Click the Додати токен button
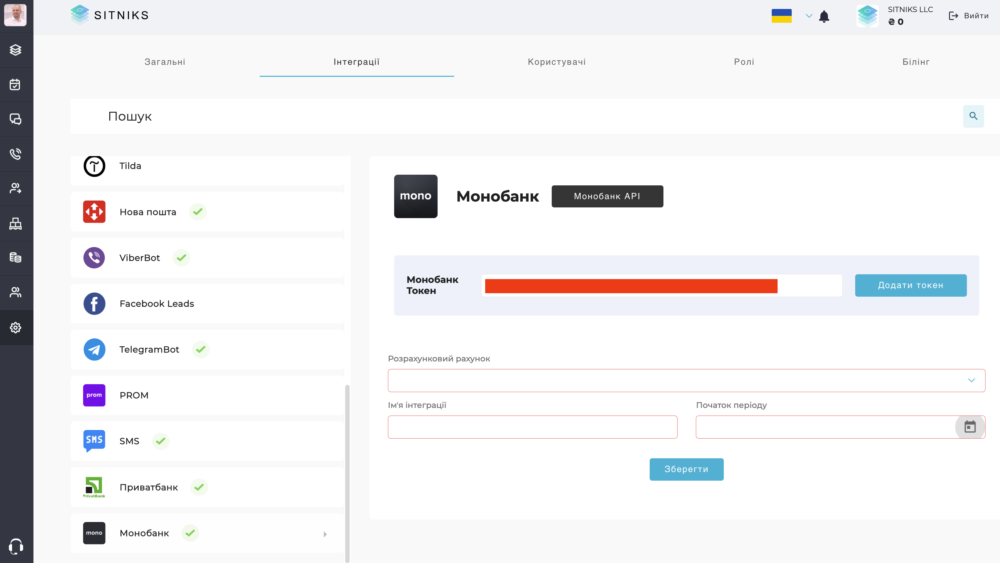Screen dimensions: 1000x563 (x=911, y=286)
